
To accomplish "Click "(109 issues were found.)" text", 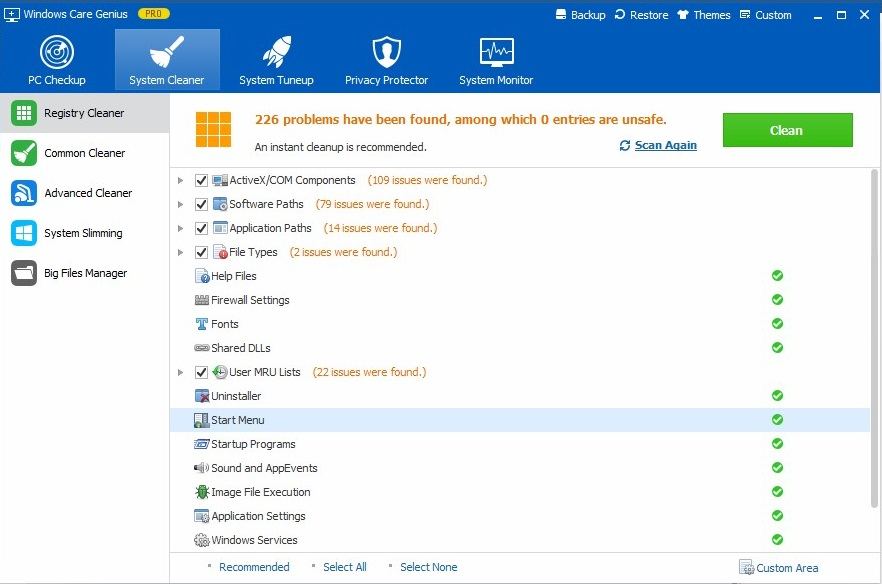I will (428, 180).
